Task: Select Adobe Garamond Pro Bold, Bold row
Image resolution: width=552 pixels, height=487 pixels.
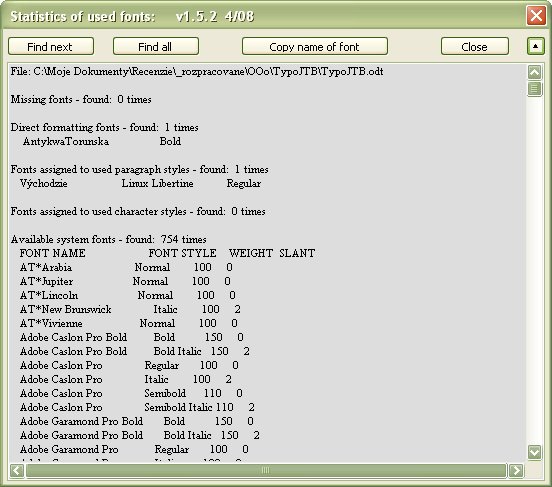Action: point(137,421)
